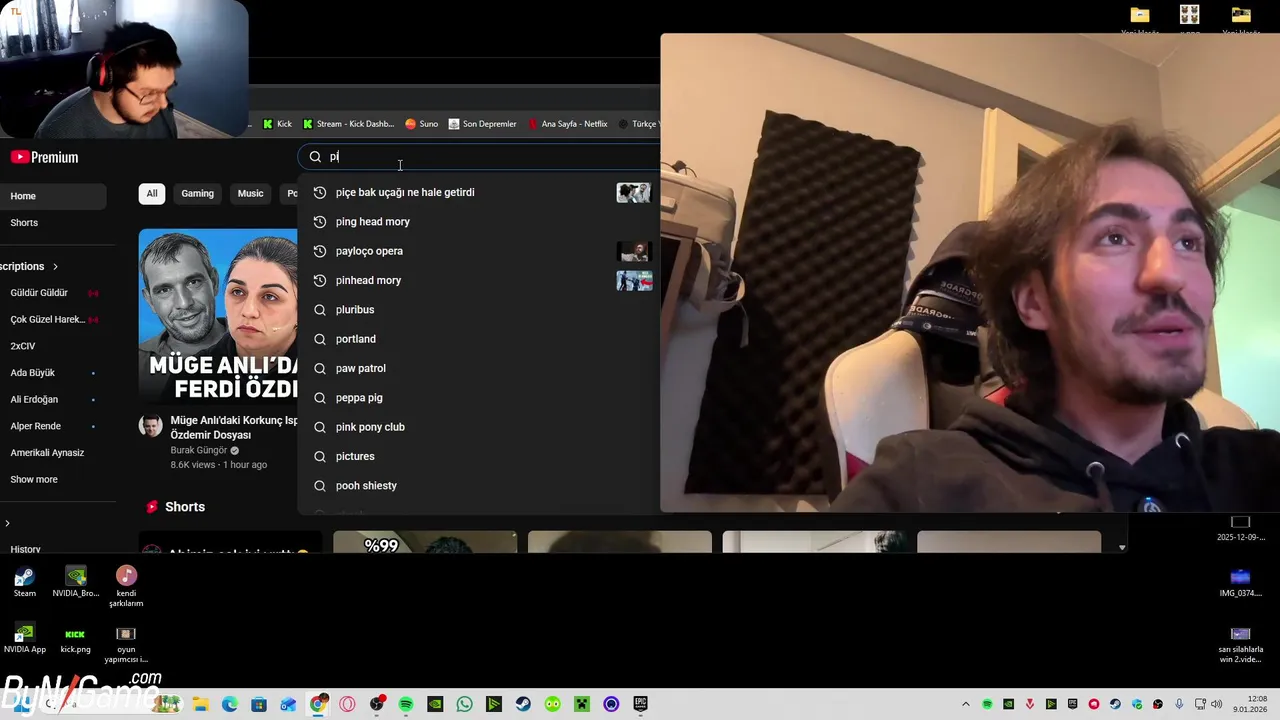Open Ana Sayfa - Netflix bookmark
The image size is (1280, 720).
click(567, 124)
